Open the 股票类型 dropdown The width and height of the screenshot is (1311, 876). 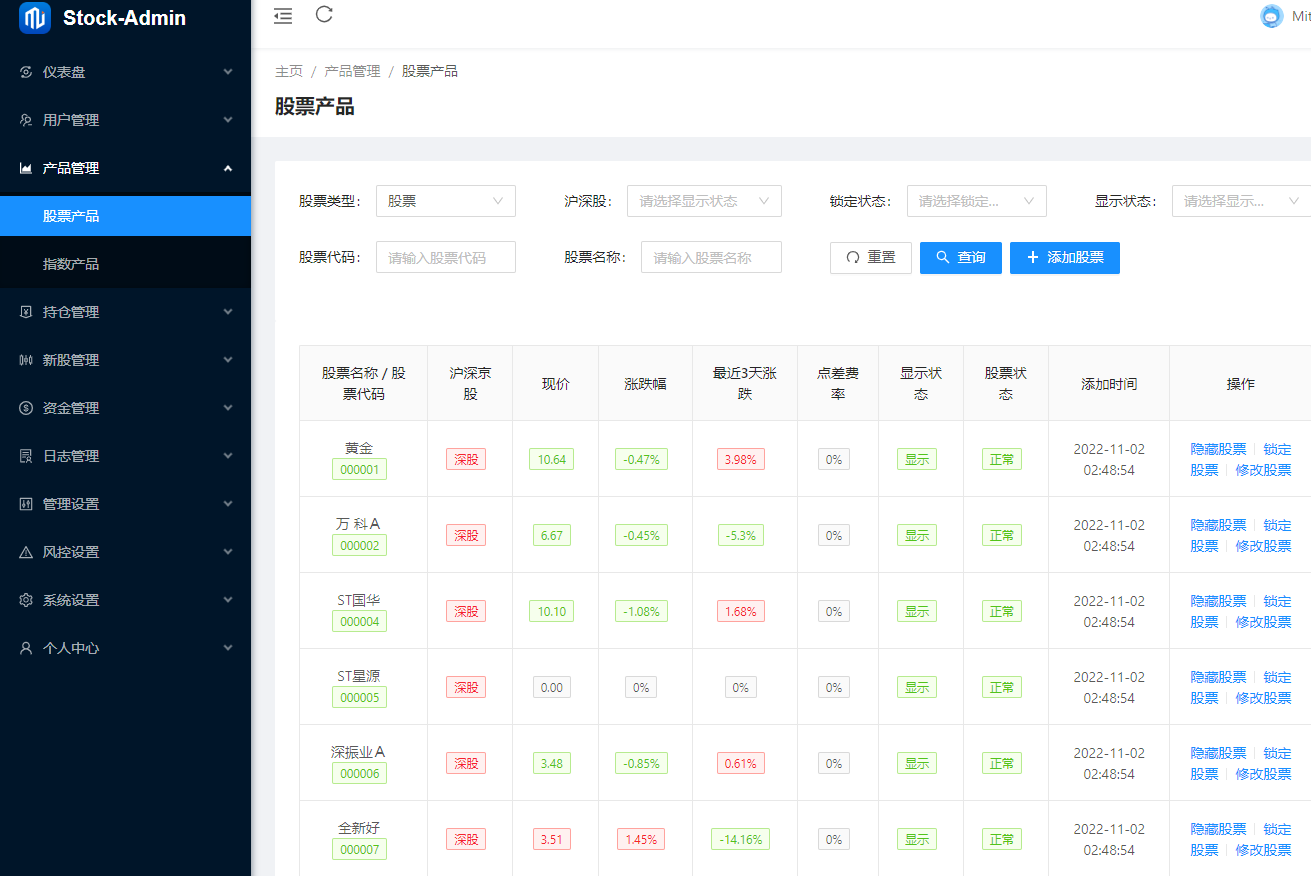tap(445, 201)
